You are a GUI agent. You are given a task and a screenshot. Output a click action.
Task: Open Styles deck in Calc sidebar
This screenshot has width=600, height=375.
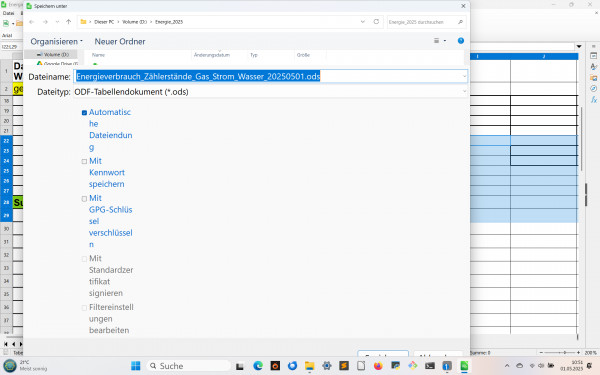click(593, 67)
